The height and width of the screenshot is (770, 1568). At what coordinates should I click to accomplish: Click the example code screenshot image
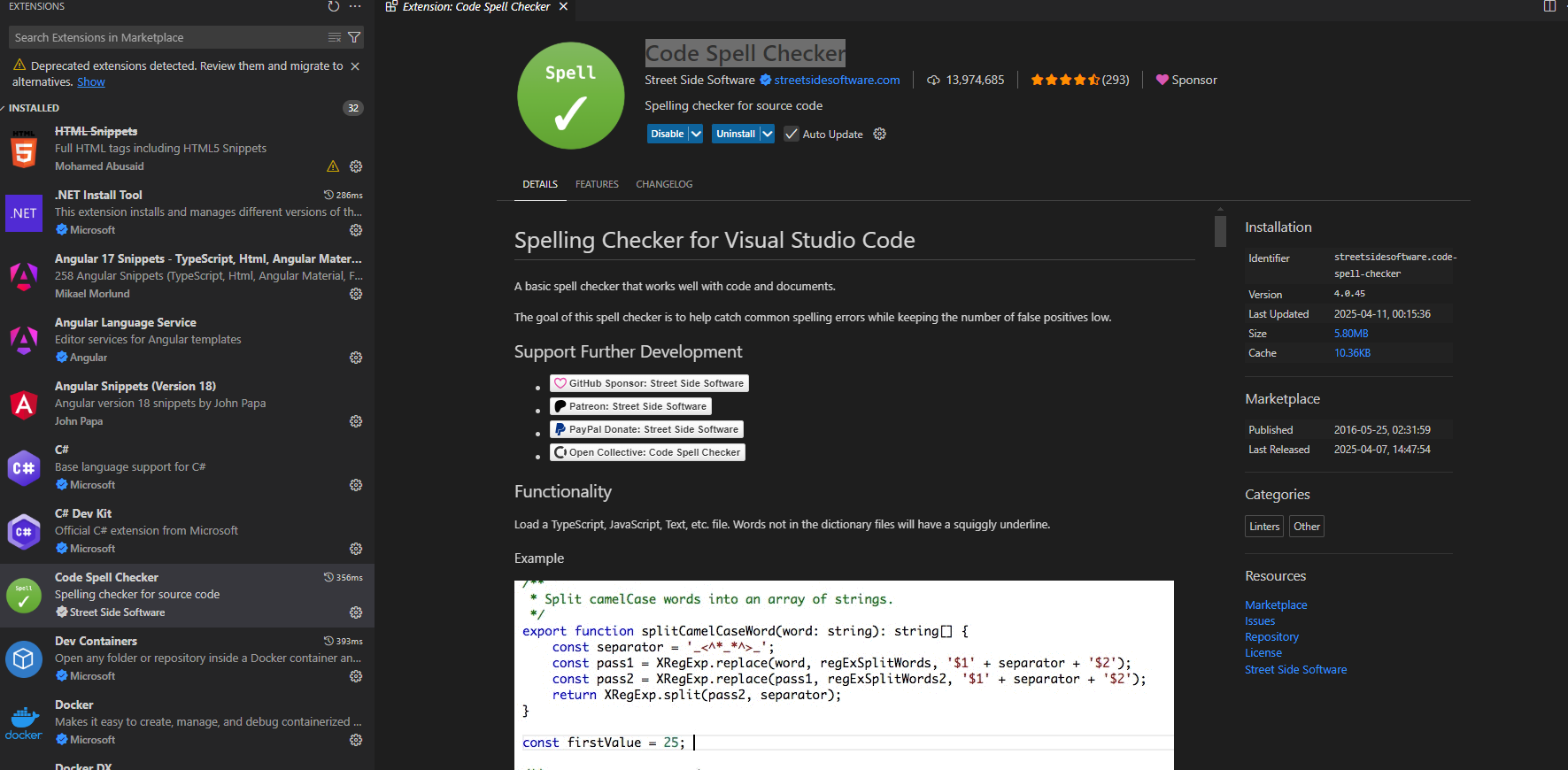844,675
